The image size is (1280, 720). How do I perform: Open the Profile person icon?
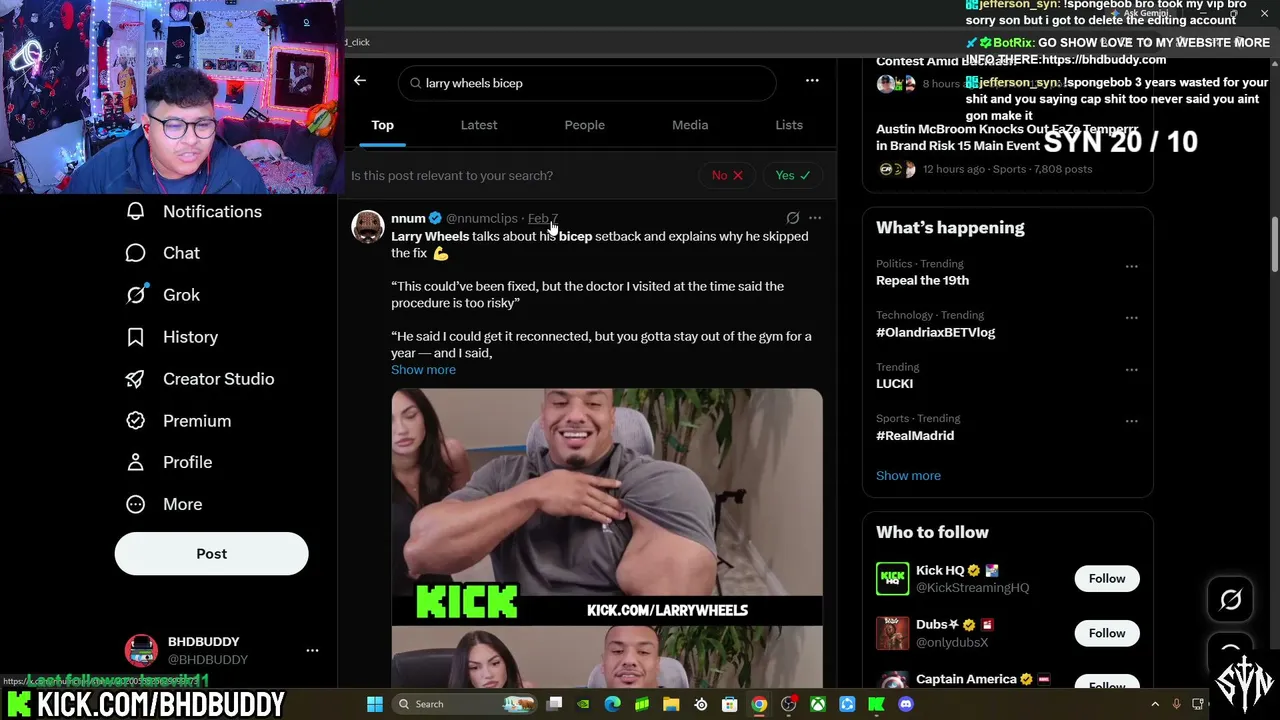point(136,462)
